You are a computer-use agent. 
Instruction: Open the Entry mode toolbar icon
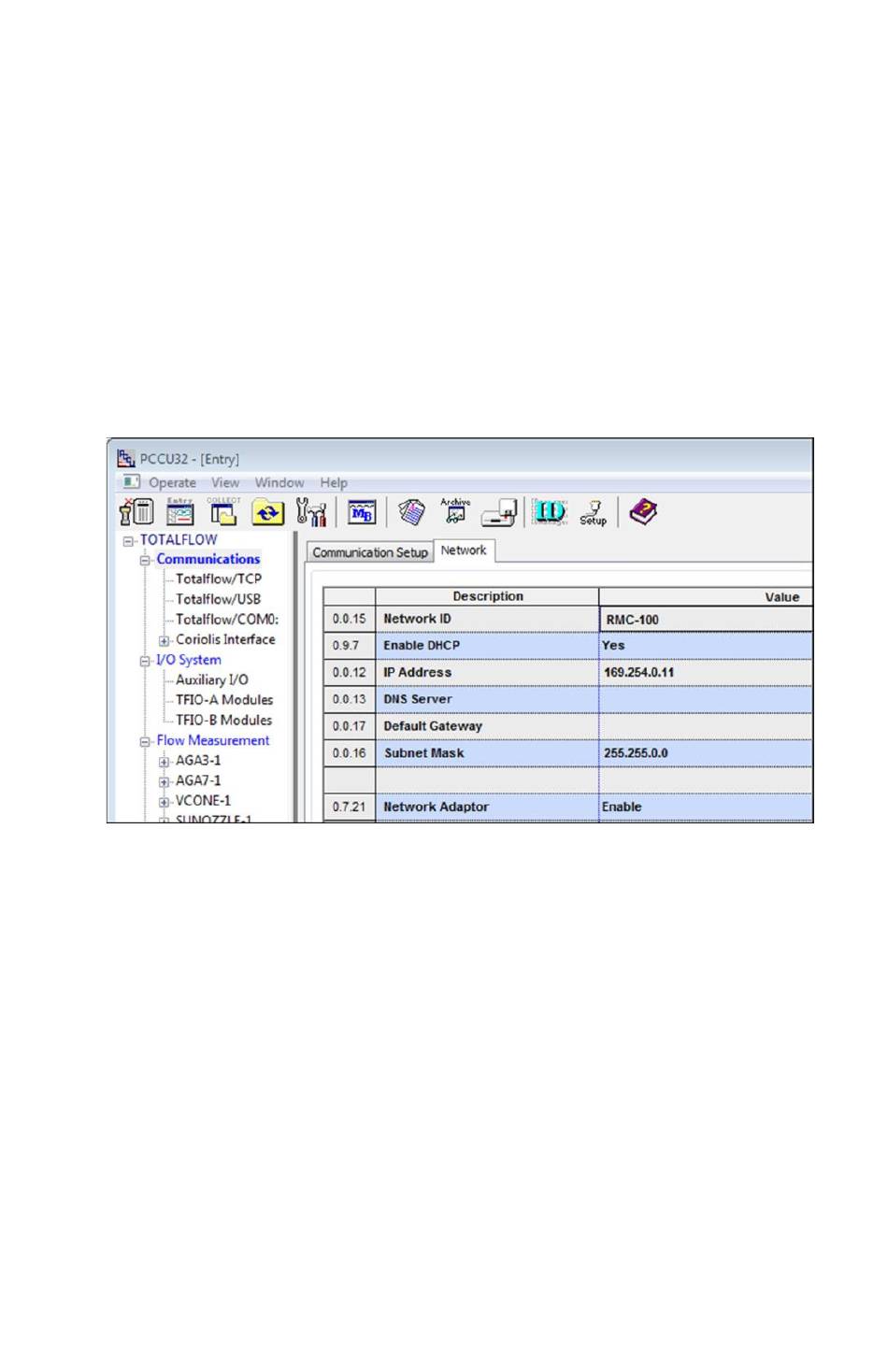coord(179,511)
